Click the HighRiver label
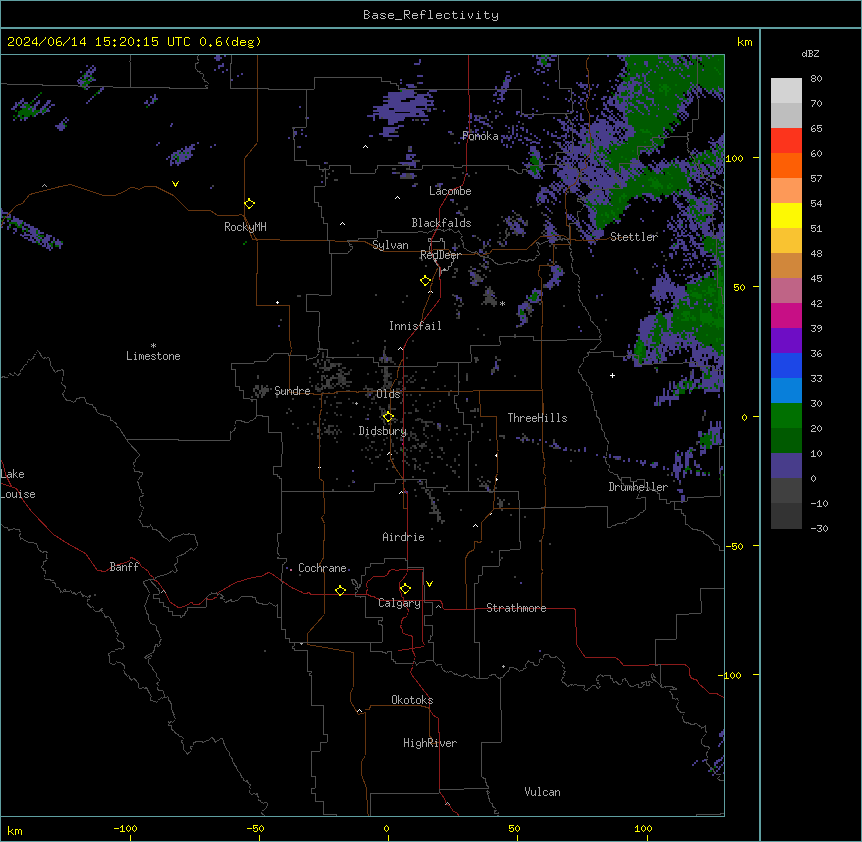The width and height of the screenshot is (862, 842). click(430, 743)
